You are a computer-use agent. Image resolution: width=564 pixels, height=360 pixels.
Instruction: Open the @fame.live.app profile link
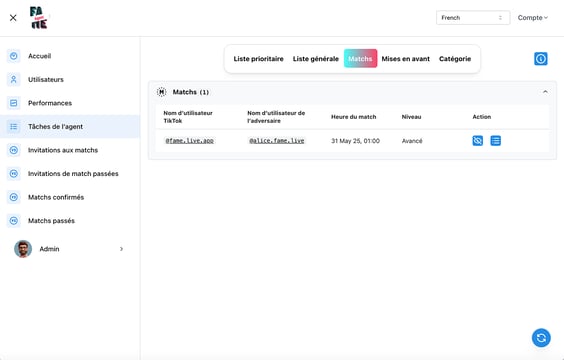click(190, 141)
